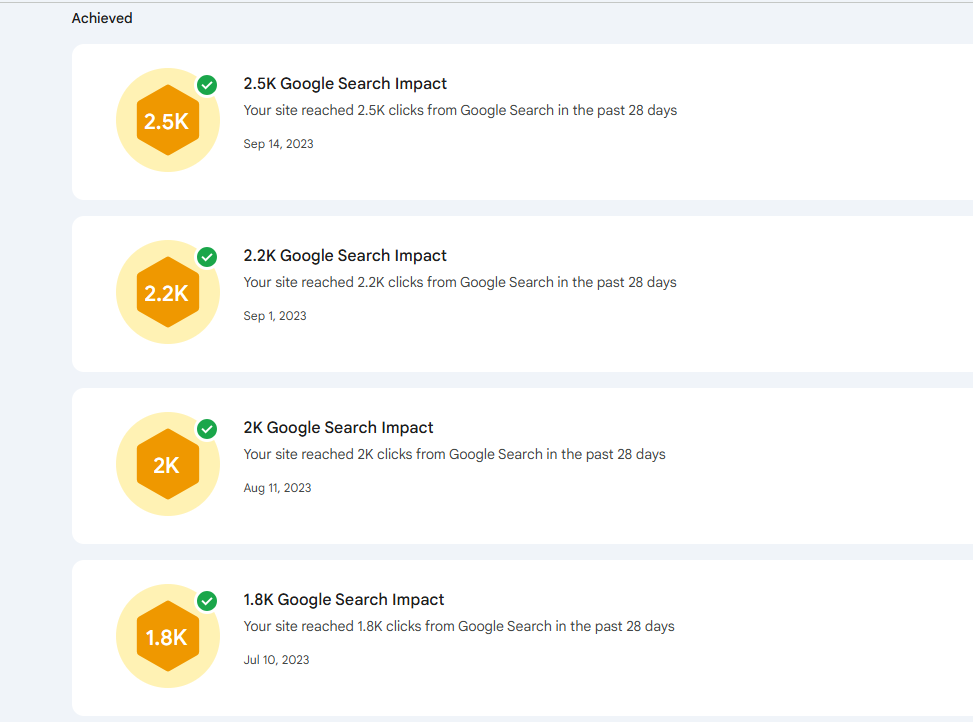Select the Sep 14, 2023 date label
The image size is (973, 722).
coord(278,143)
